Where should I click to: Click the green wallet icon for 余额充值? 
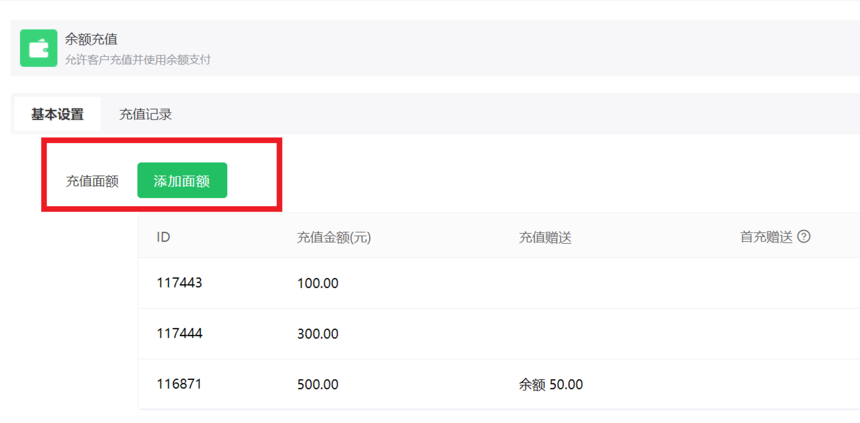(x=39, y=48)
